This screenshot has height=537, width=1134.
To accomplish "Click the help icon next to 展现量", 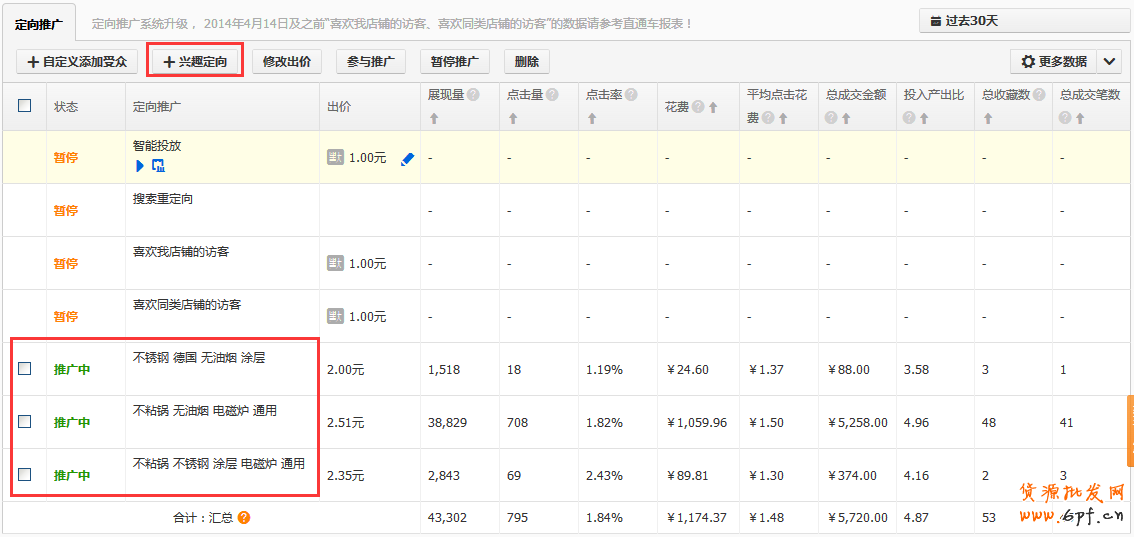I will click(473, 95).
